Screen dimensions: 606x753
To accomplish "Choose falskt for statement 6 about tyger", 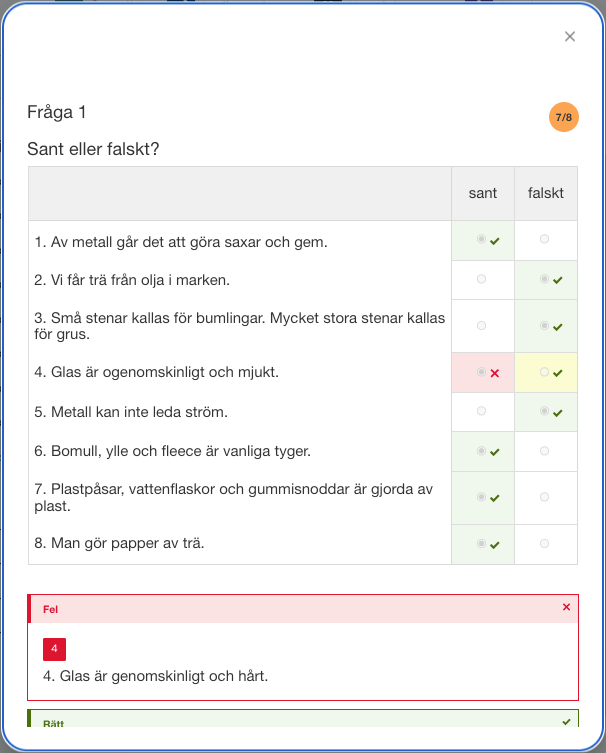I will click(544, 451).
